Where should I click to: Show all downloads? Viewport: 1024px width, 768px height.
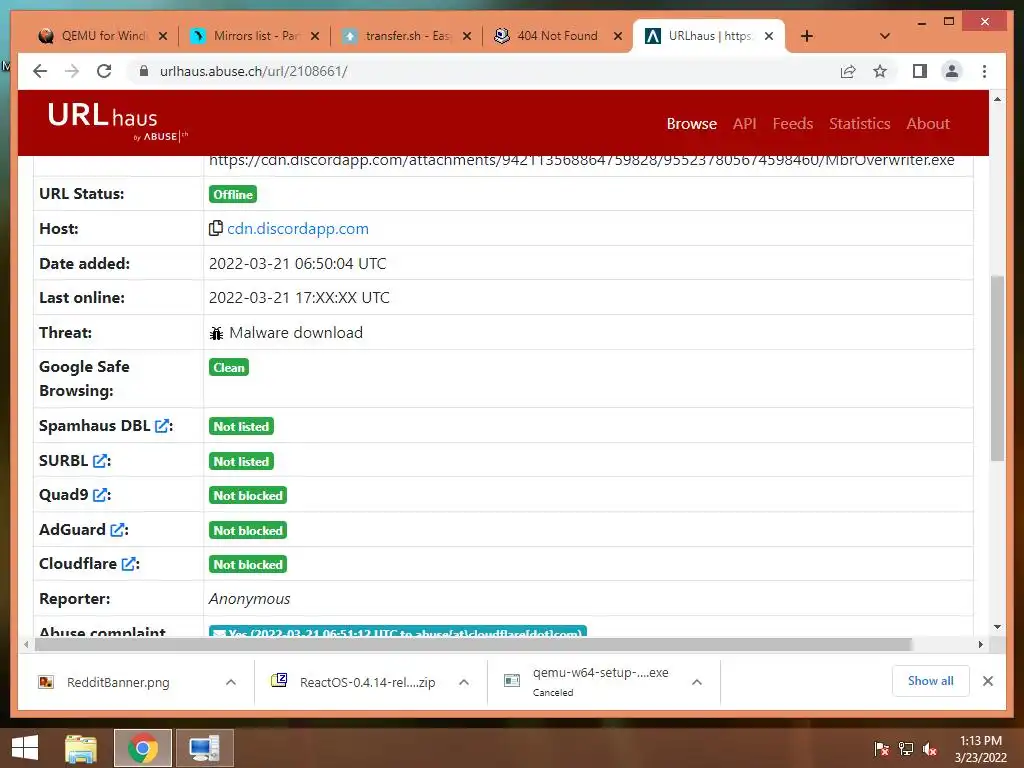tap(931, 681)
